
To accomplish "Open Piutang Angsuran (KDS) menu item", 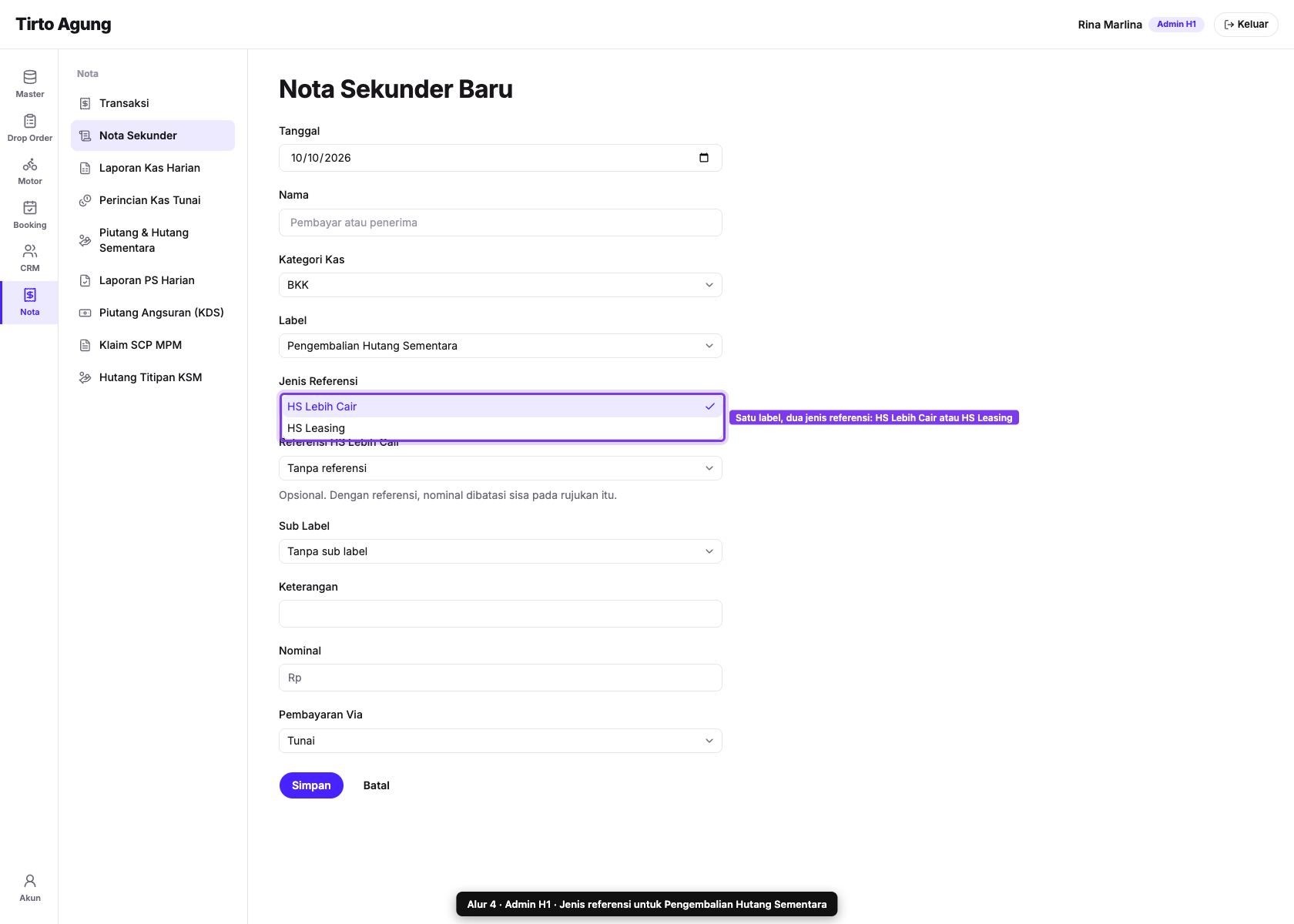I will click(x=153, y=313).
